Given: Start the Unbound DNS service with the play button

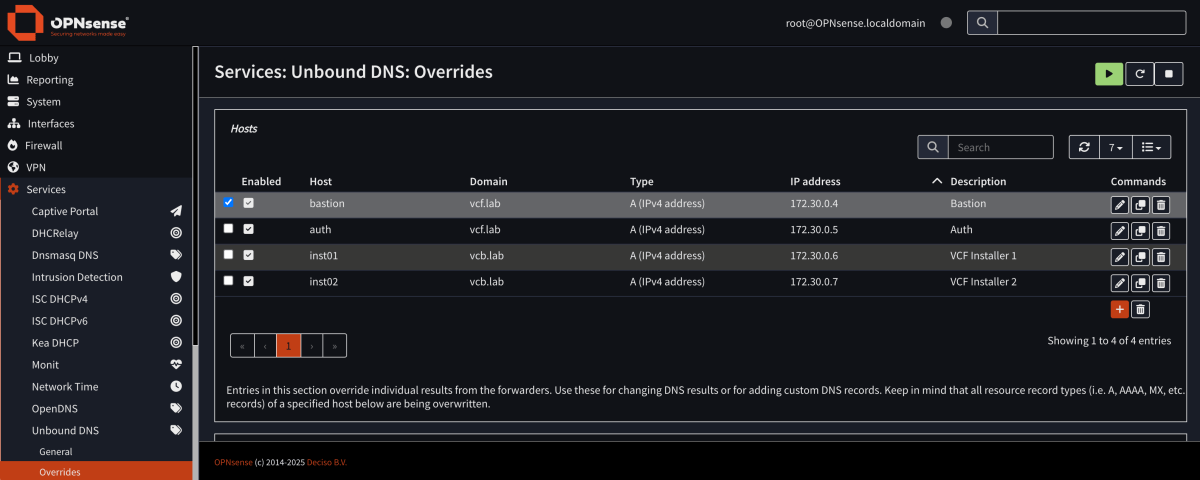Looking at the screenshot, I should [1109, 74].
